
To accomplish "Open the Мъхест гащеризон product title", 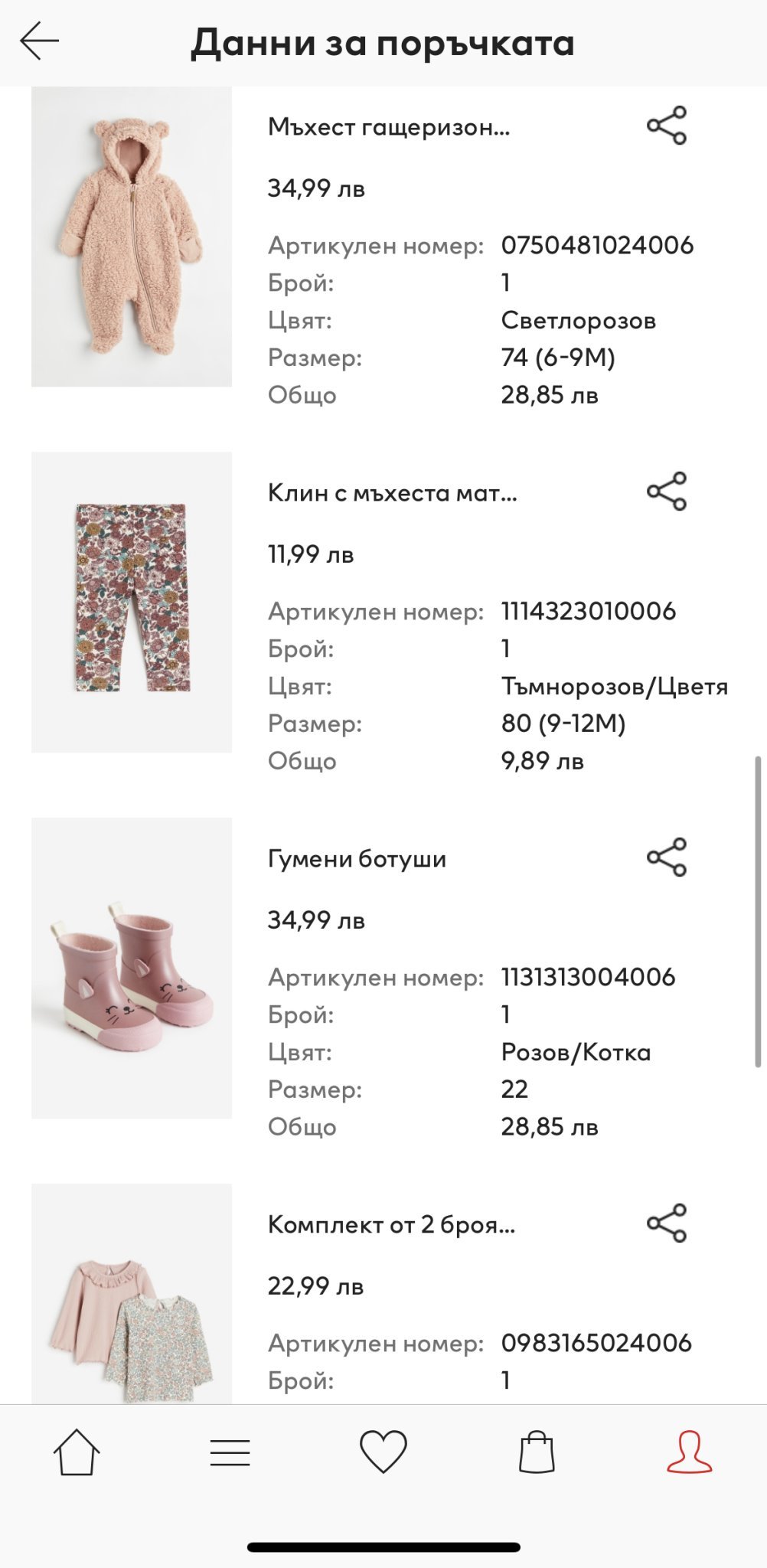I will (x=388, y=127).
